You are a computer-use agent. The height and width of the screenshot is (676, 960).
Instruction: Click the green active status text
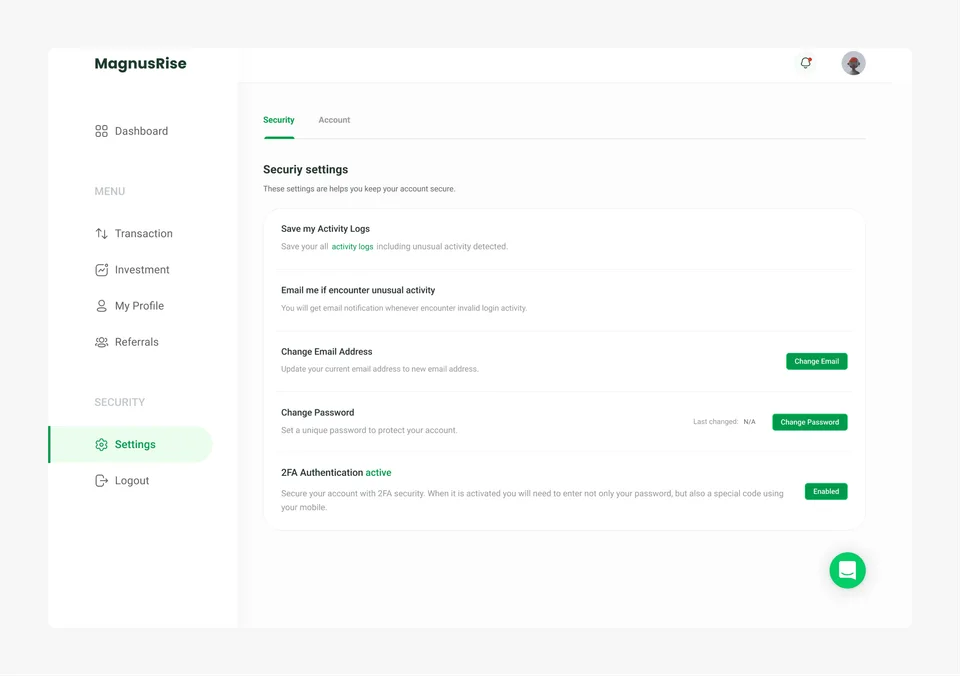(x=378, y=473)
